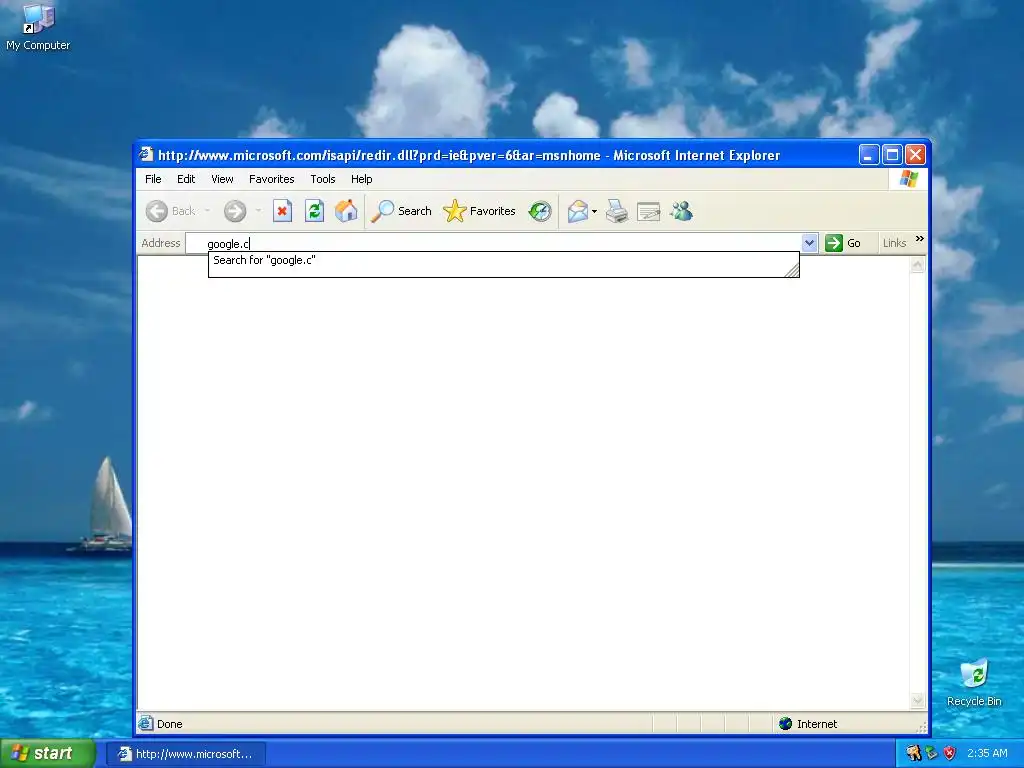Open the Start menu
The width and height of the screenshot is (1024, 768).
click(47, 753)
